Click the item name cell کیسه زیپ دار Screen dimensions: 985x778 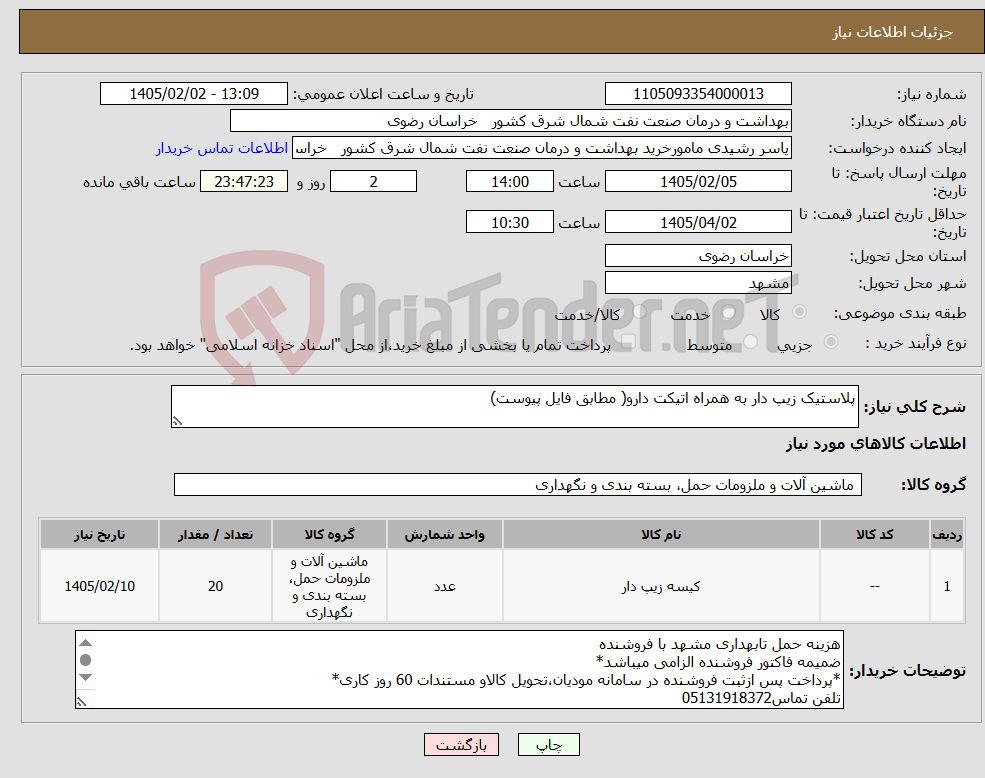point(661,586)
